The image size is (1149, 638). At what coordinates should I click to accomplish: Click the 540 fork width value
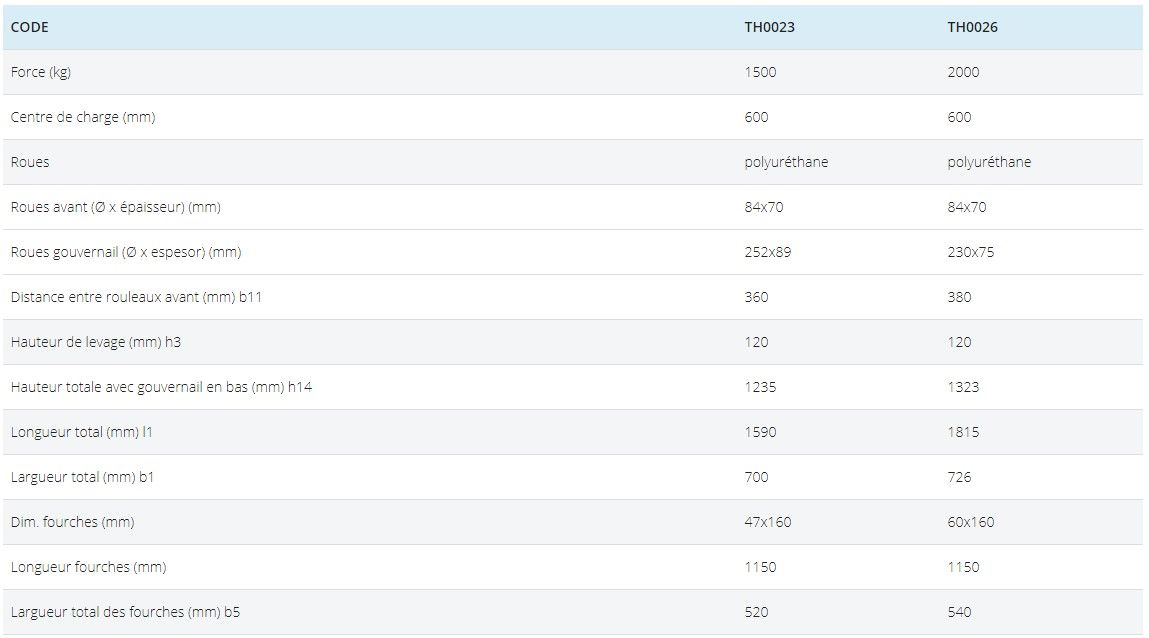[x=959, y=612]
